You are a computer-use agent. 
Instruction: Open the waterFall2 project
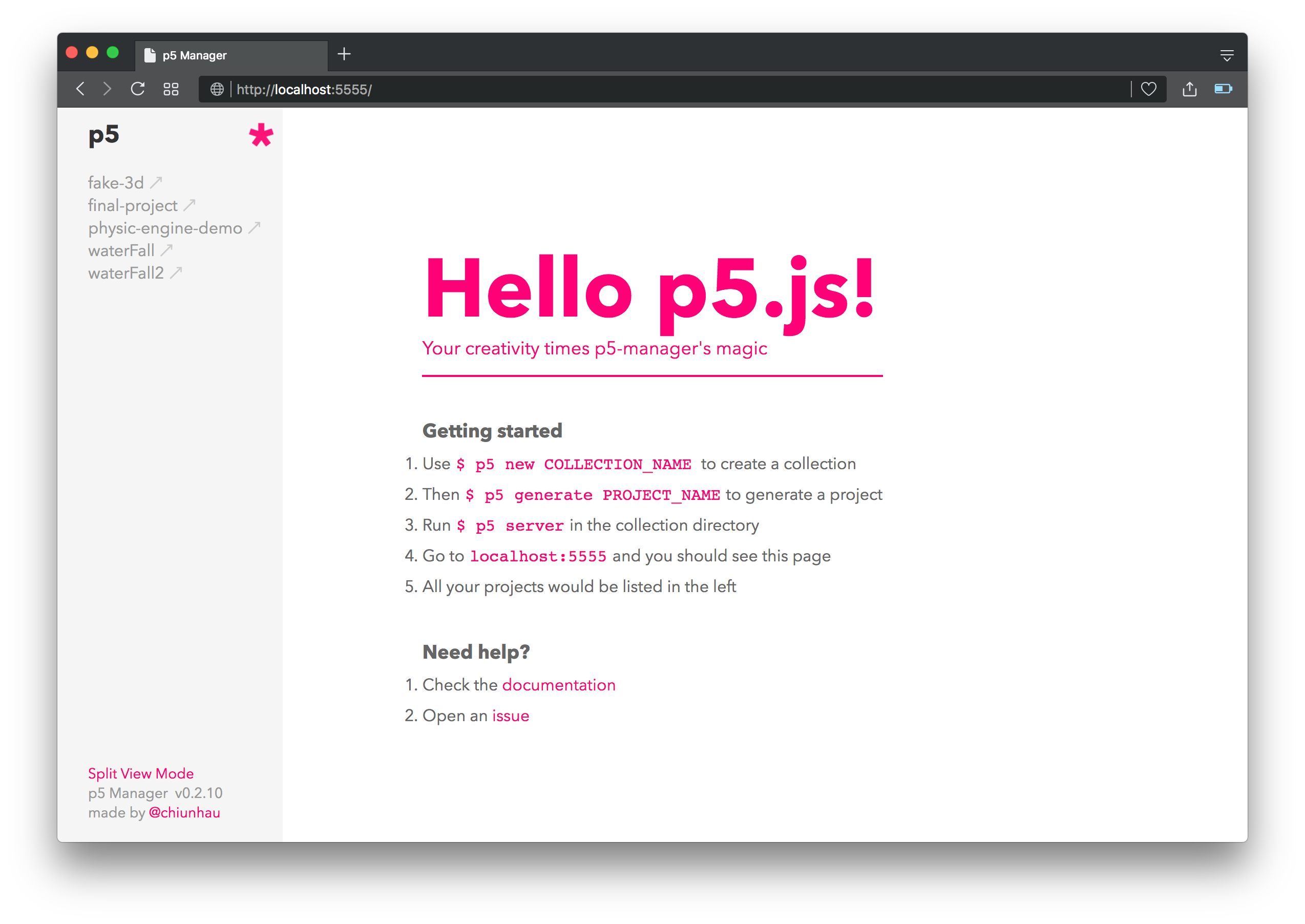125,273
